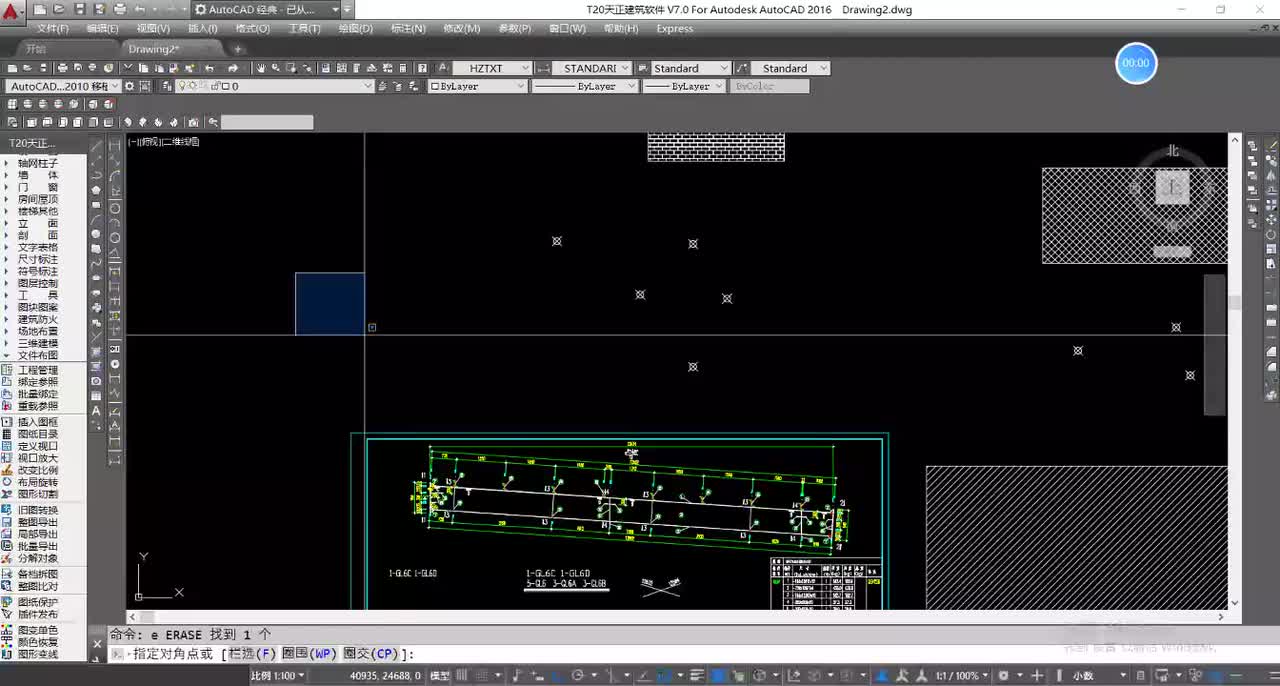
Task: Open the 文件(F) menu
Action: [x=52, y=29]
